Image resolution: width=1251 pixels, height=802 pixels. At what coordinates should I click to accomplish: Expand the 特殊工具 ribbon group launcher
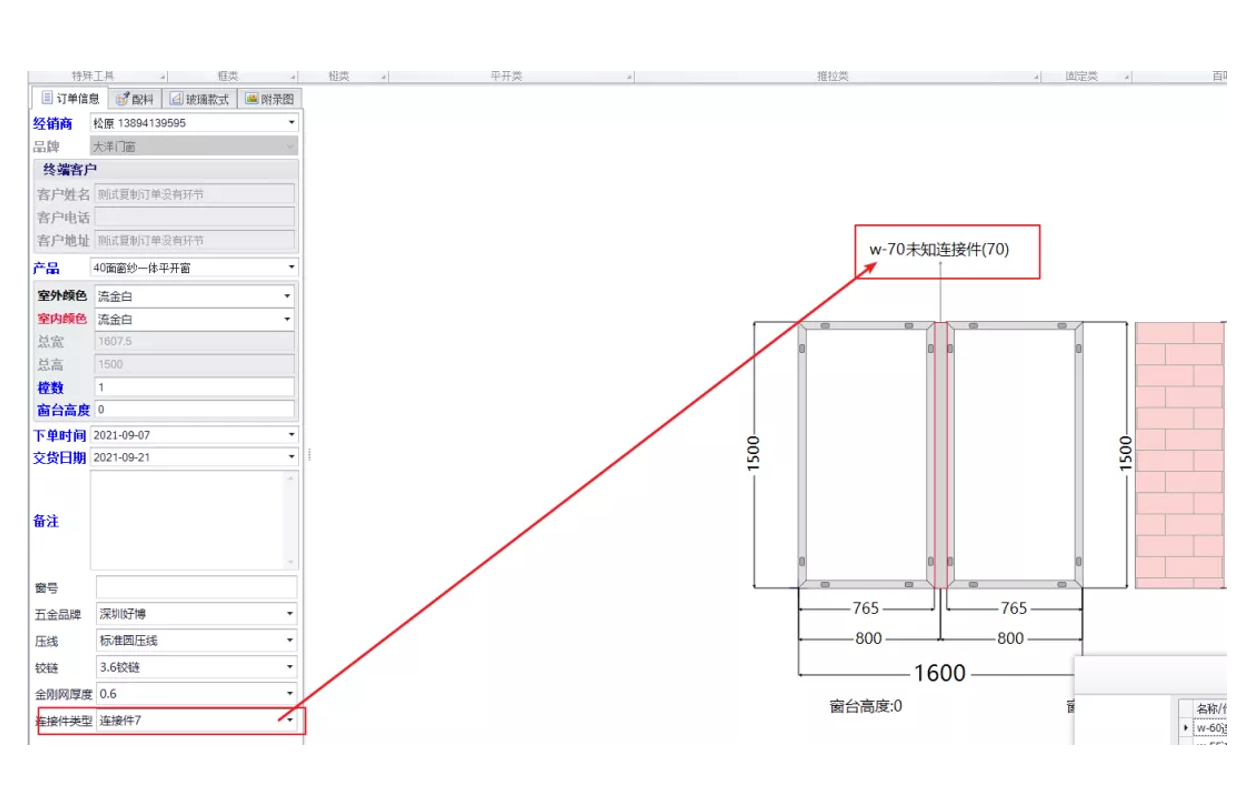coord(162,77)
